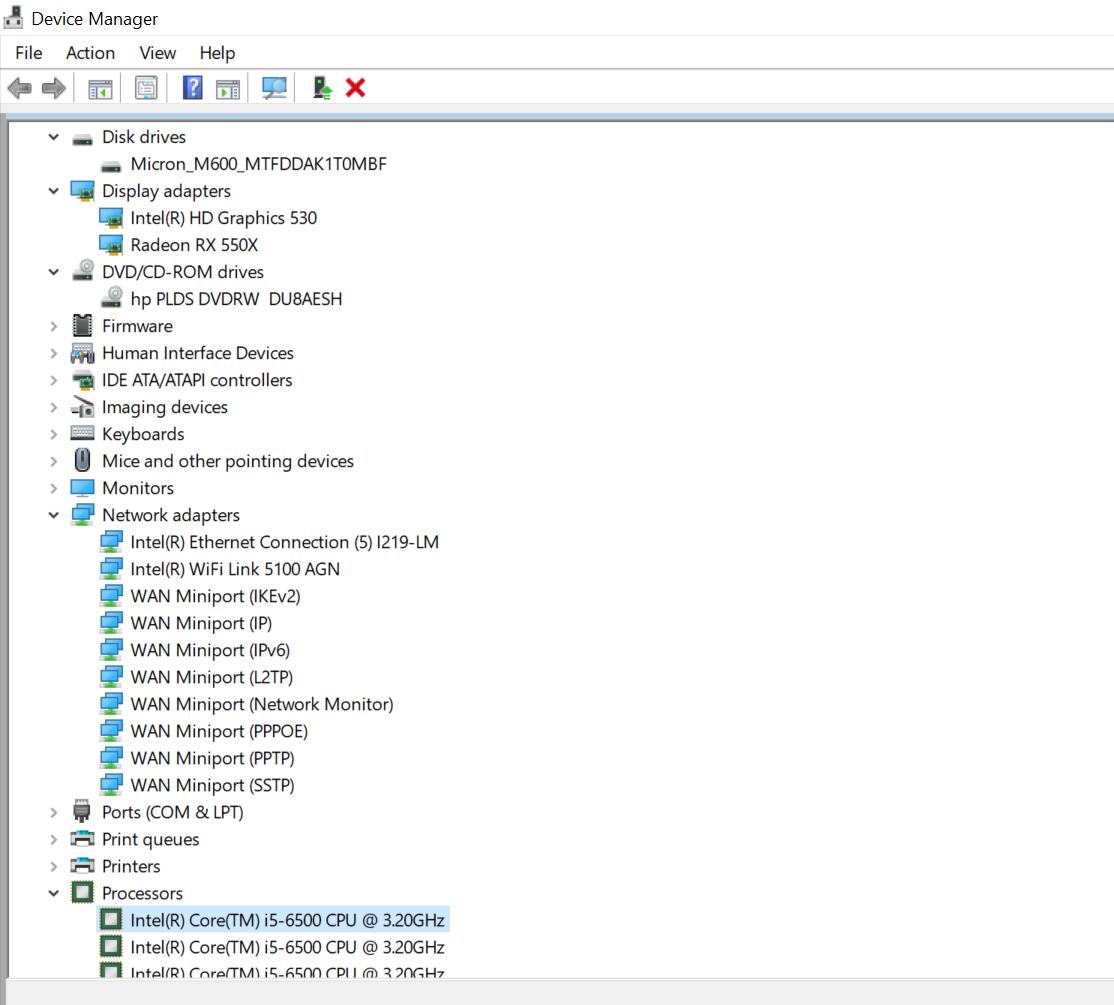This screenshot has width=1114, height=1005.
Task: Open Properties using the toolbar icon
Action: 146,88
